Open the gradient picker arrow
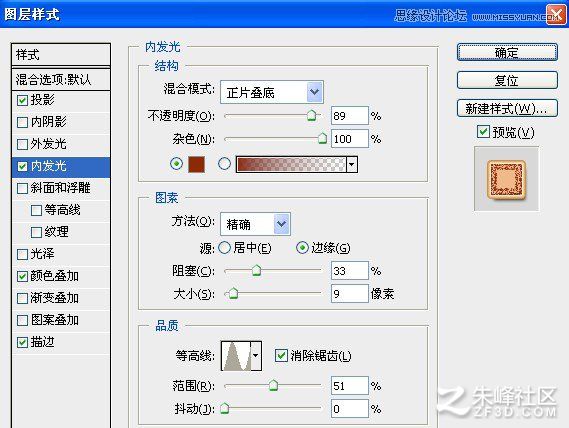The height and width of the screenshot is (428, 569). pyautogui.click(x=352, y=164)
